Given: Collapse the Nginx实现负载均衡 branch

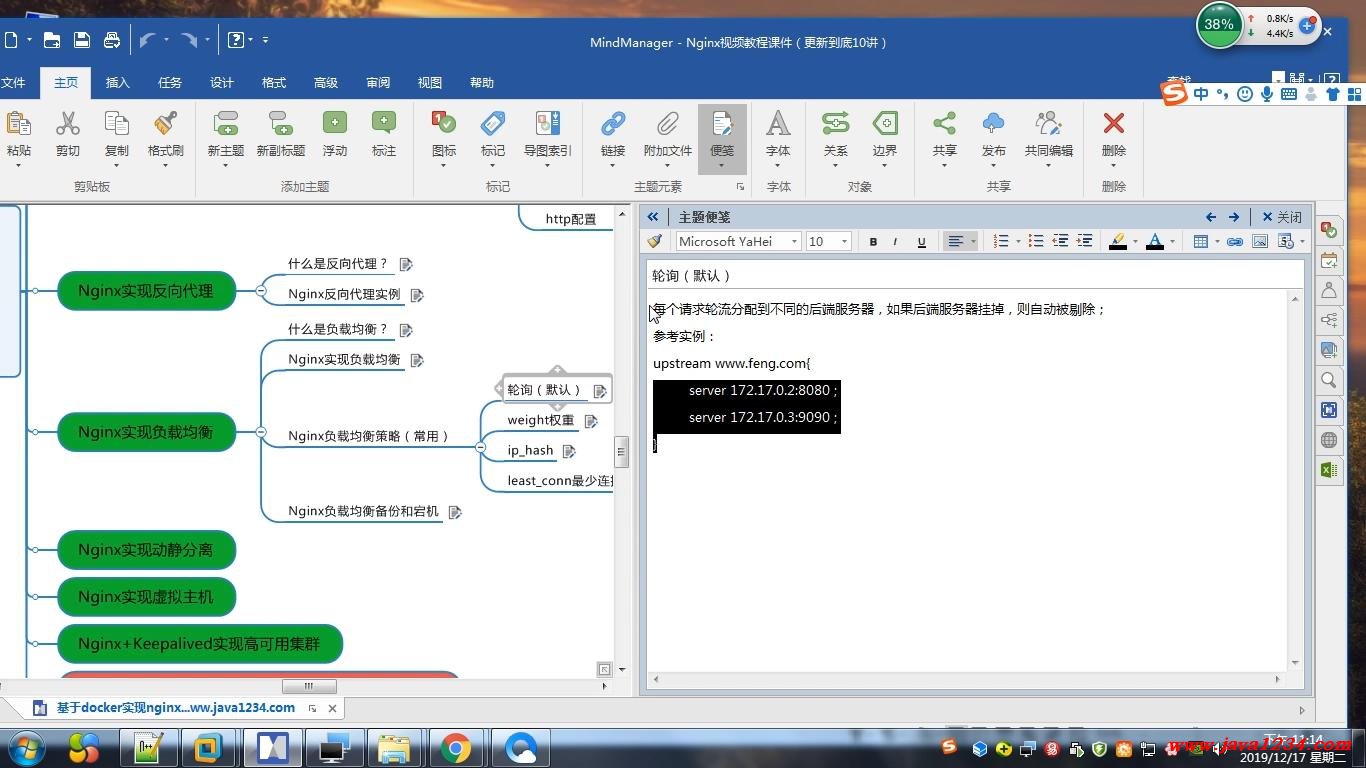Looking at the screenshot, I should coord(261,432).
